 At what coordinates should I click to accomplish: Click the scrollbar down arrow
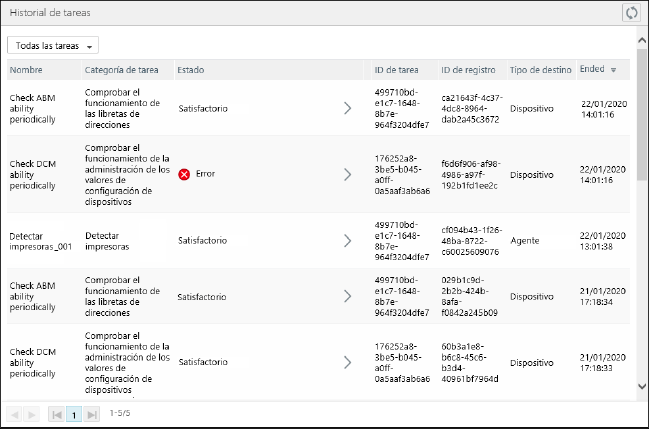tap(641, 385)
